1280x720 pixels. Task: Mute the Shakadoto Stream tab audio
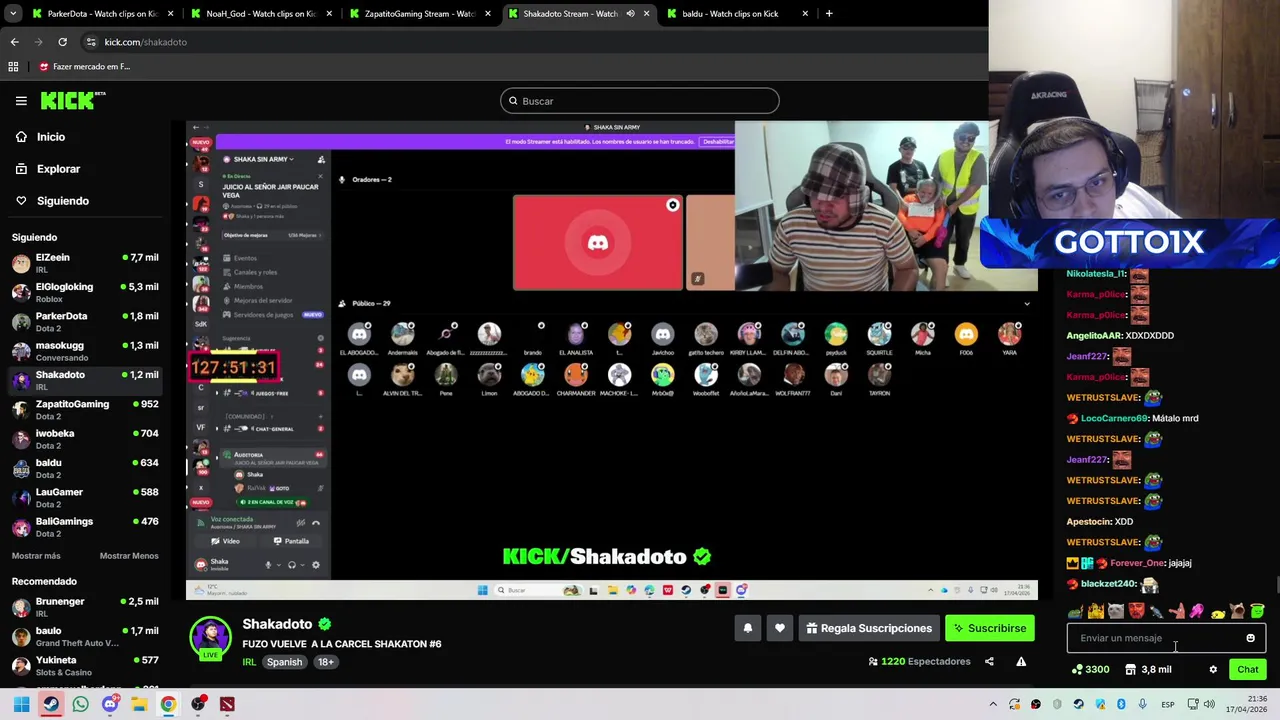630,14
